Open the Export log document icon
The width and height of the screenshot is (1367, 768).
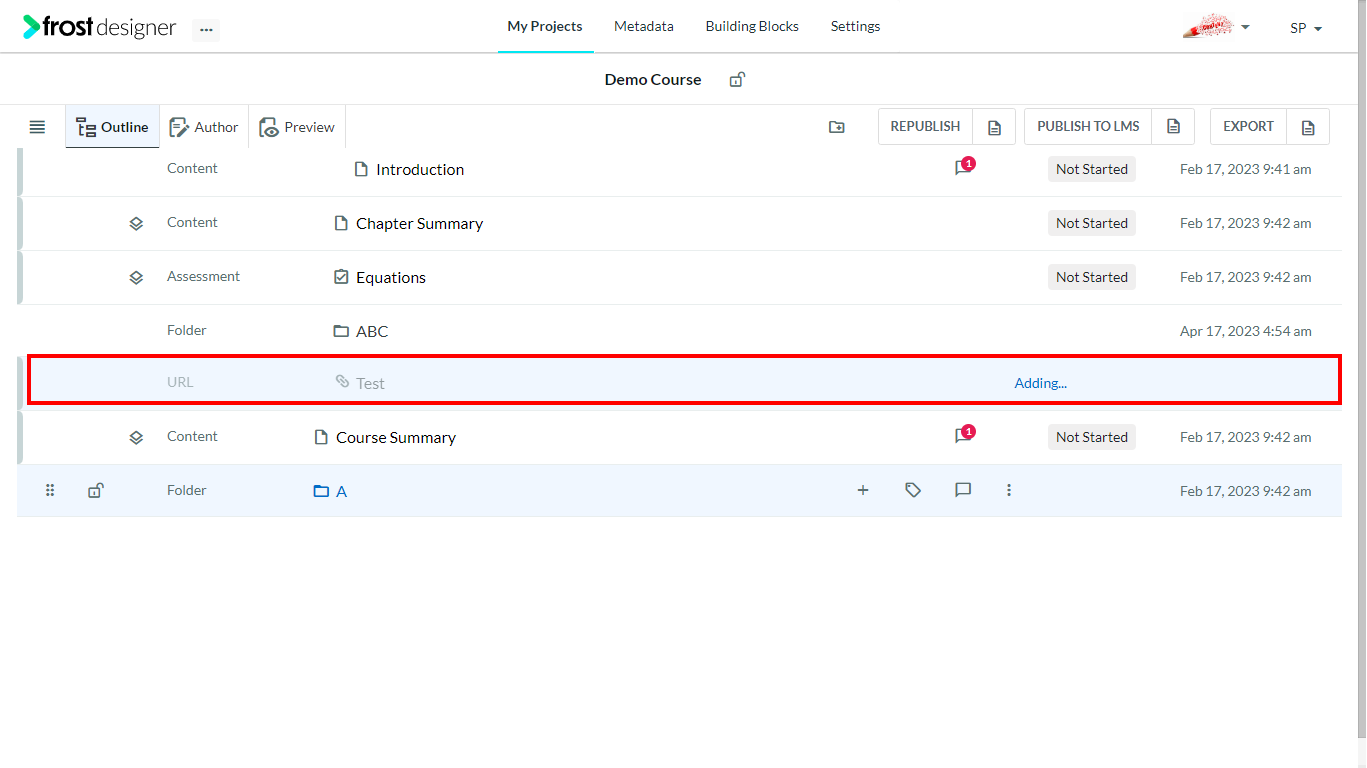(1308, 127)
